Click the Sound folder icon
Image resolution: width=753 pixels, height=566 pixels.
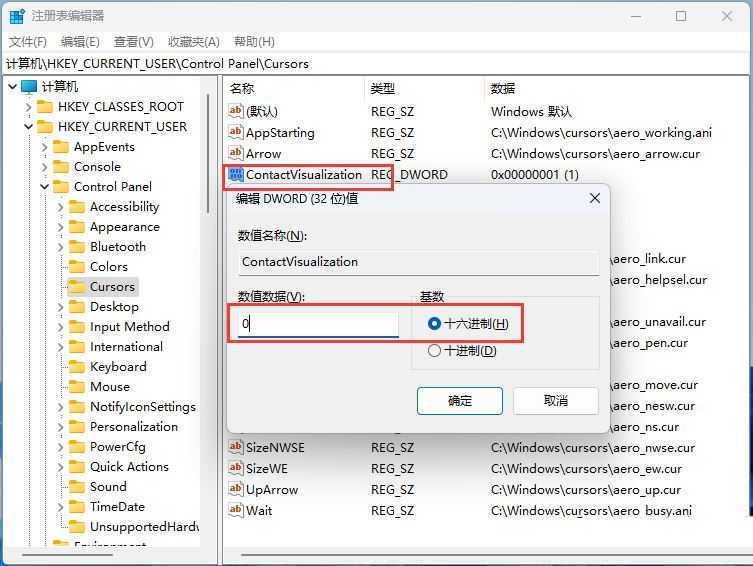pos(77,487)
